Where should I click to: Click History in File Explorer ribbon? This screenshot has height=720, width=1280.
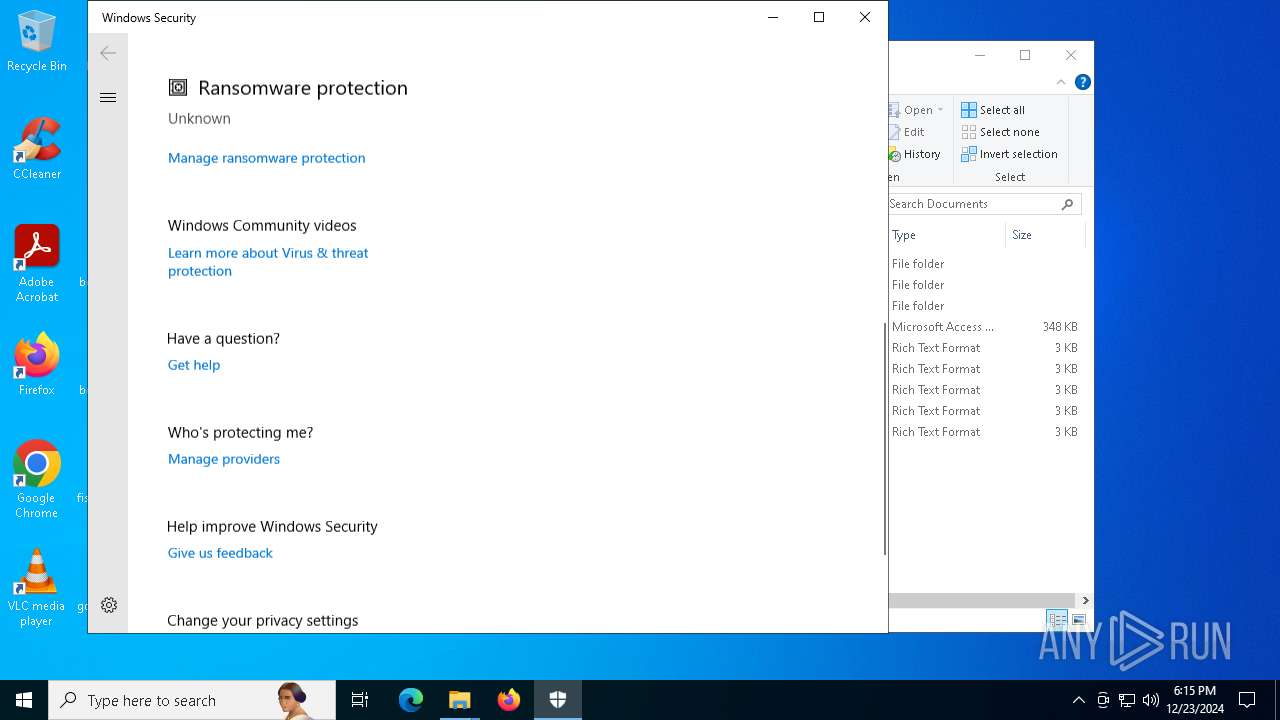click(915, 154)
